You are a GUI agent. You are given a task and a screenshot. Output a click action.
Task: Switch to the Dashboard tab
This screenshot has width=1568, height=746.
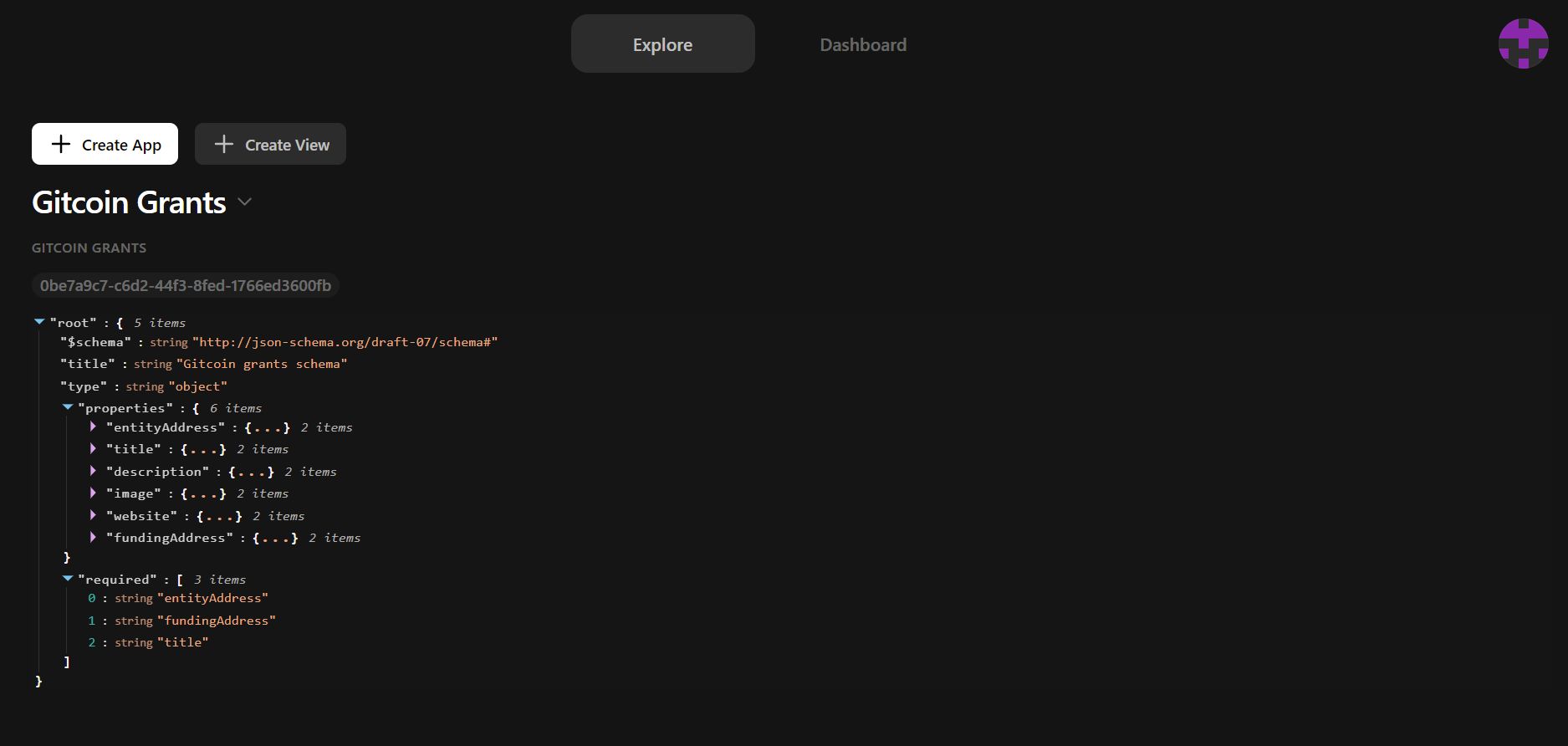(x=863, y=44)
